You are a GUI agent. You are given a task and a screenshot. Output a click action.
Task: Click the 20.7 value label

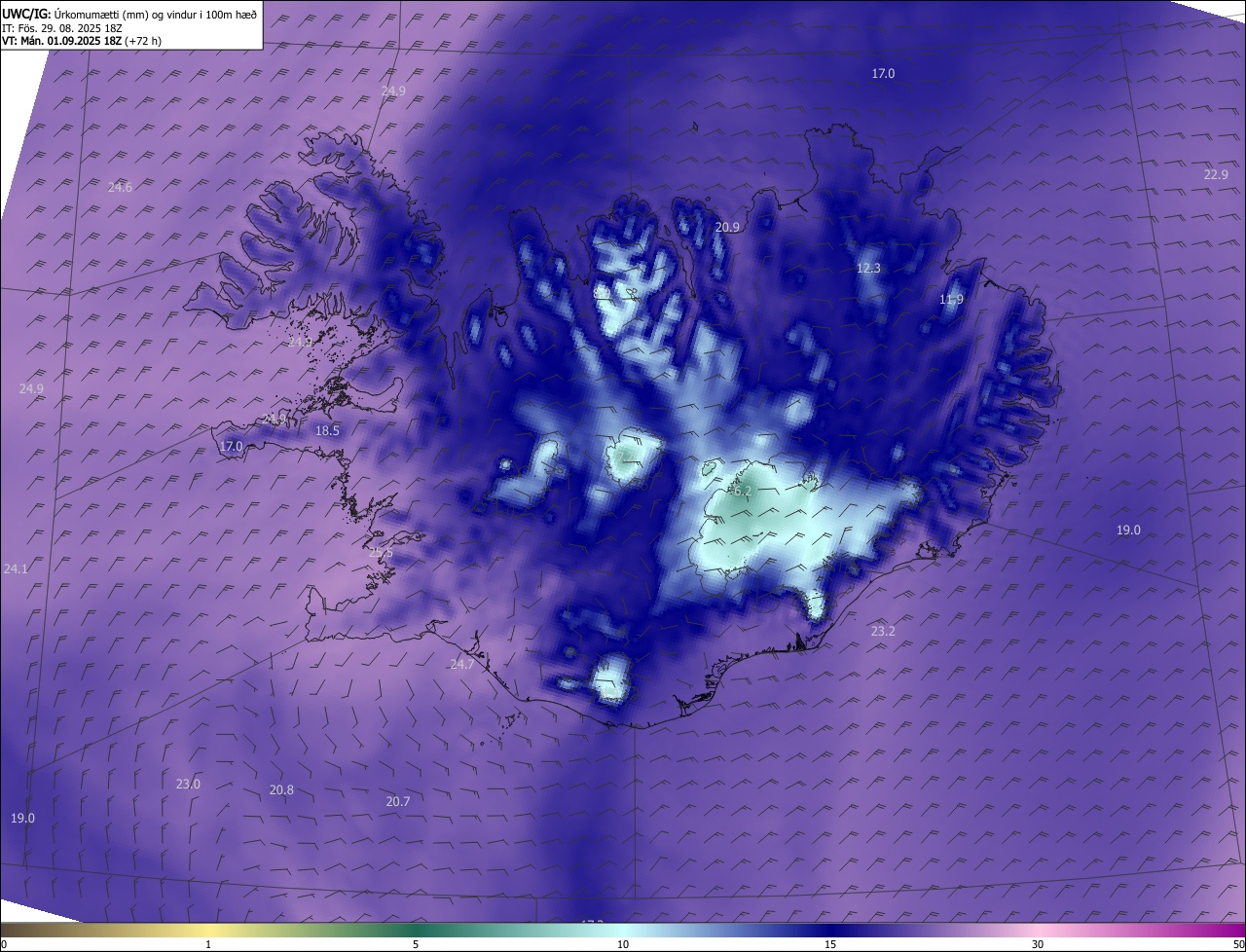[x=397, y=801]
